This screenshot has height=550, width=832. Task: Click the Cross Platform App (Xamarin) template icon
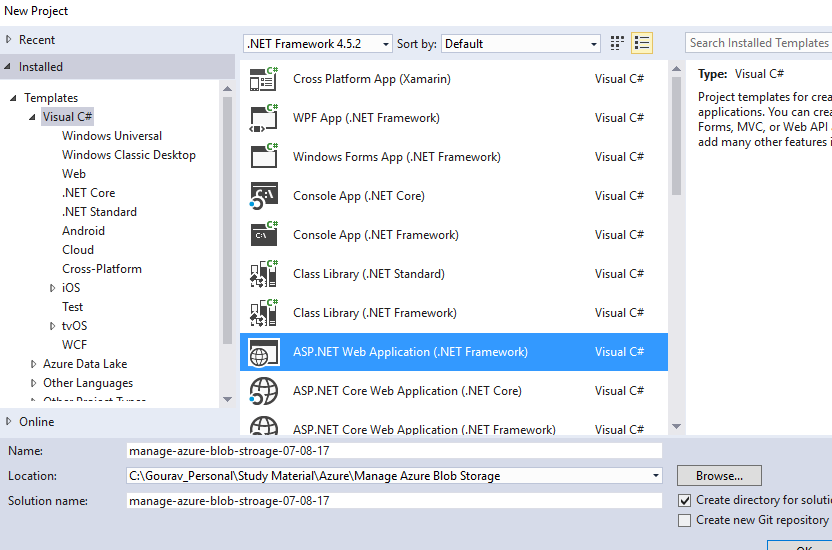click(264, 79)
